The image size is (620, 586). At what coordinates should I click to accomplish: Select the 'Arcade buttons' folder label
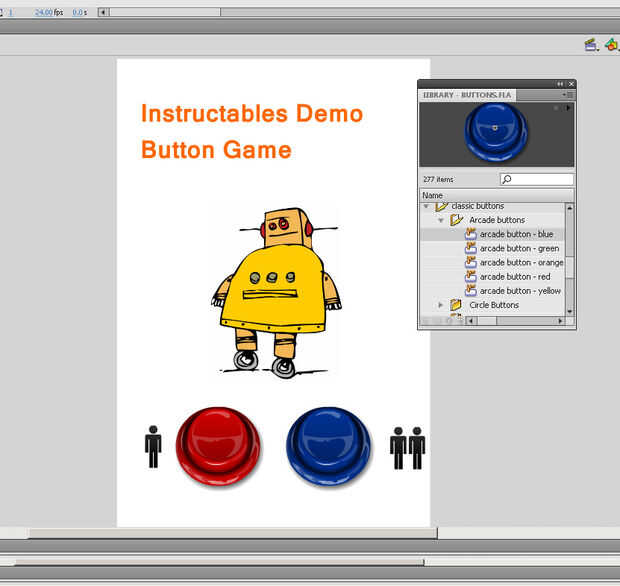(x=497, y=220)
